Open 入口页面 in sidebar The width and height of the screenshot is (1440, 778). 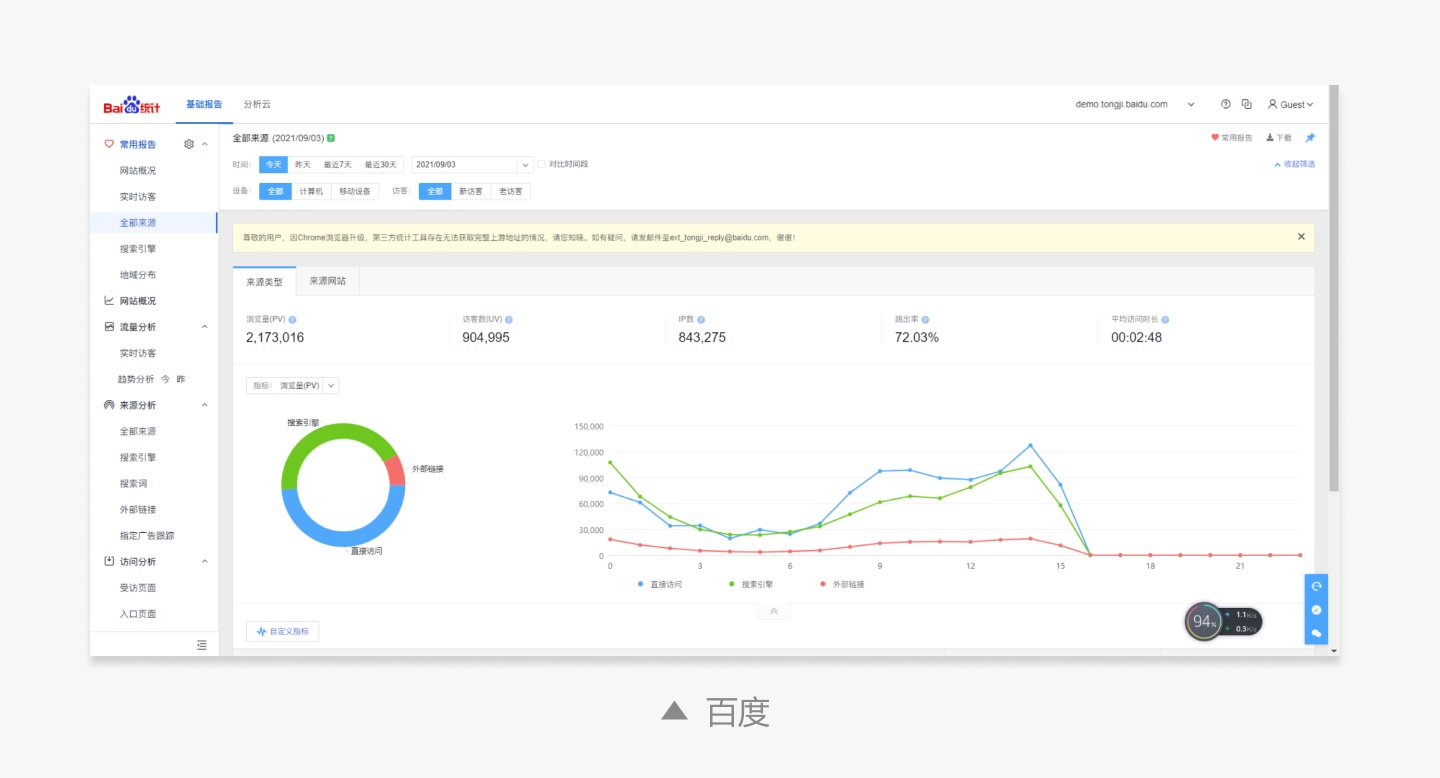coord(138,614)
